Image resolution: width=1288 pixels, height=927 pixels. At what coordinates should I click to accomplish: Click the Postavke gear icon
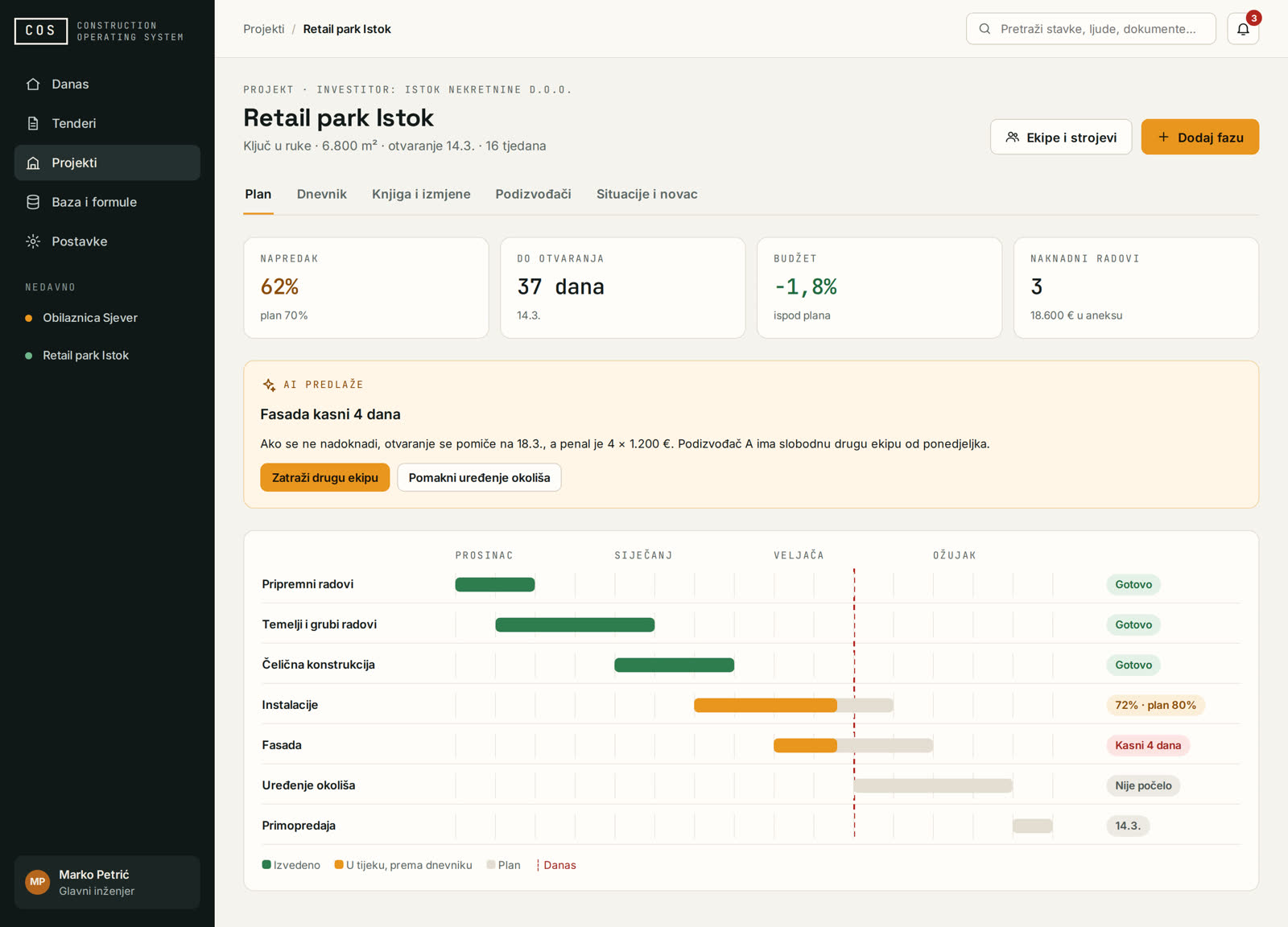33,241
